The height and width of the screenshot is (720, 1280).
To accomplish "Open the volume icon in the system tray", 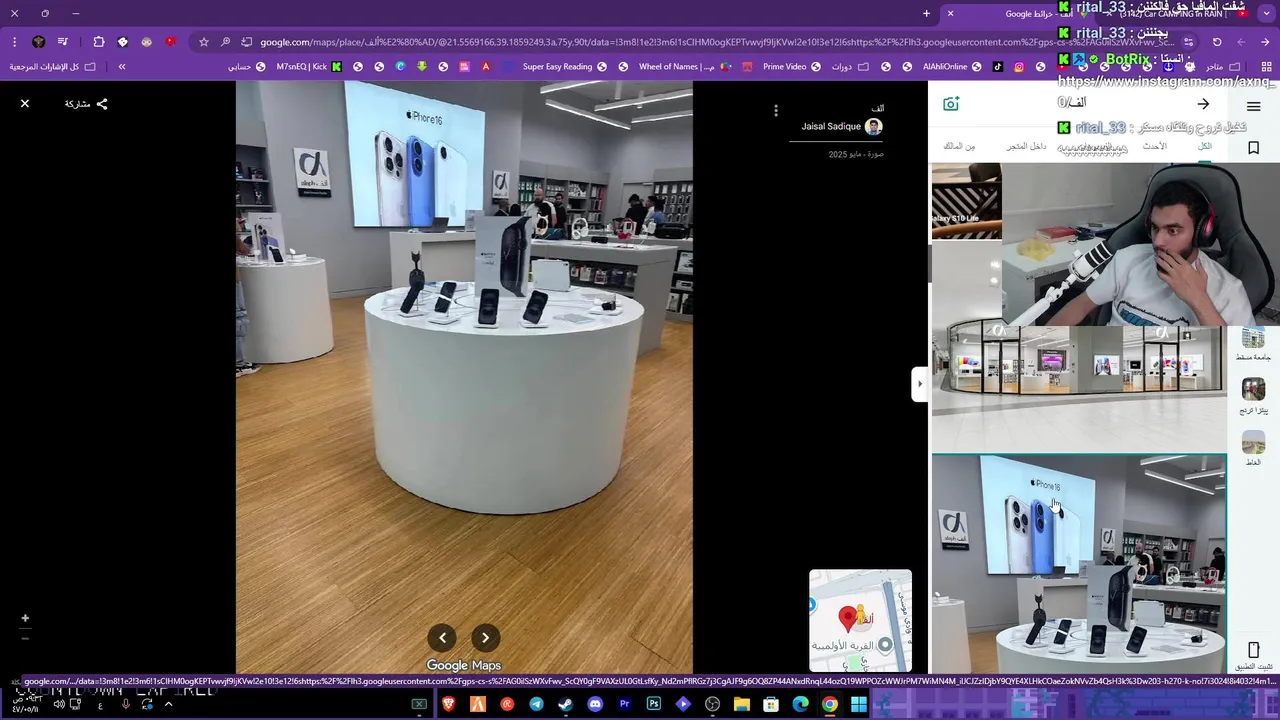I will [59, 704].
